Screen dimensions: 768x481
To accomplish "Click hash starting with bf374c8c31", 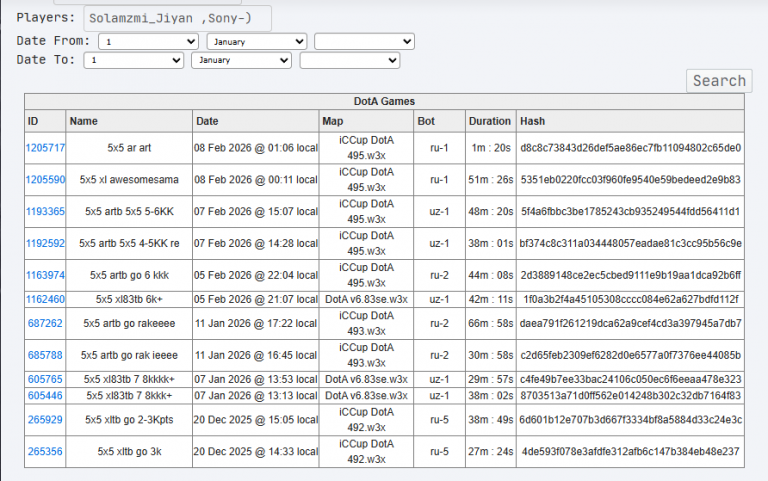I will [x=630, y=243].
